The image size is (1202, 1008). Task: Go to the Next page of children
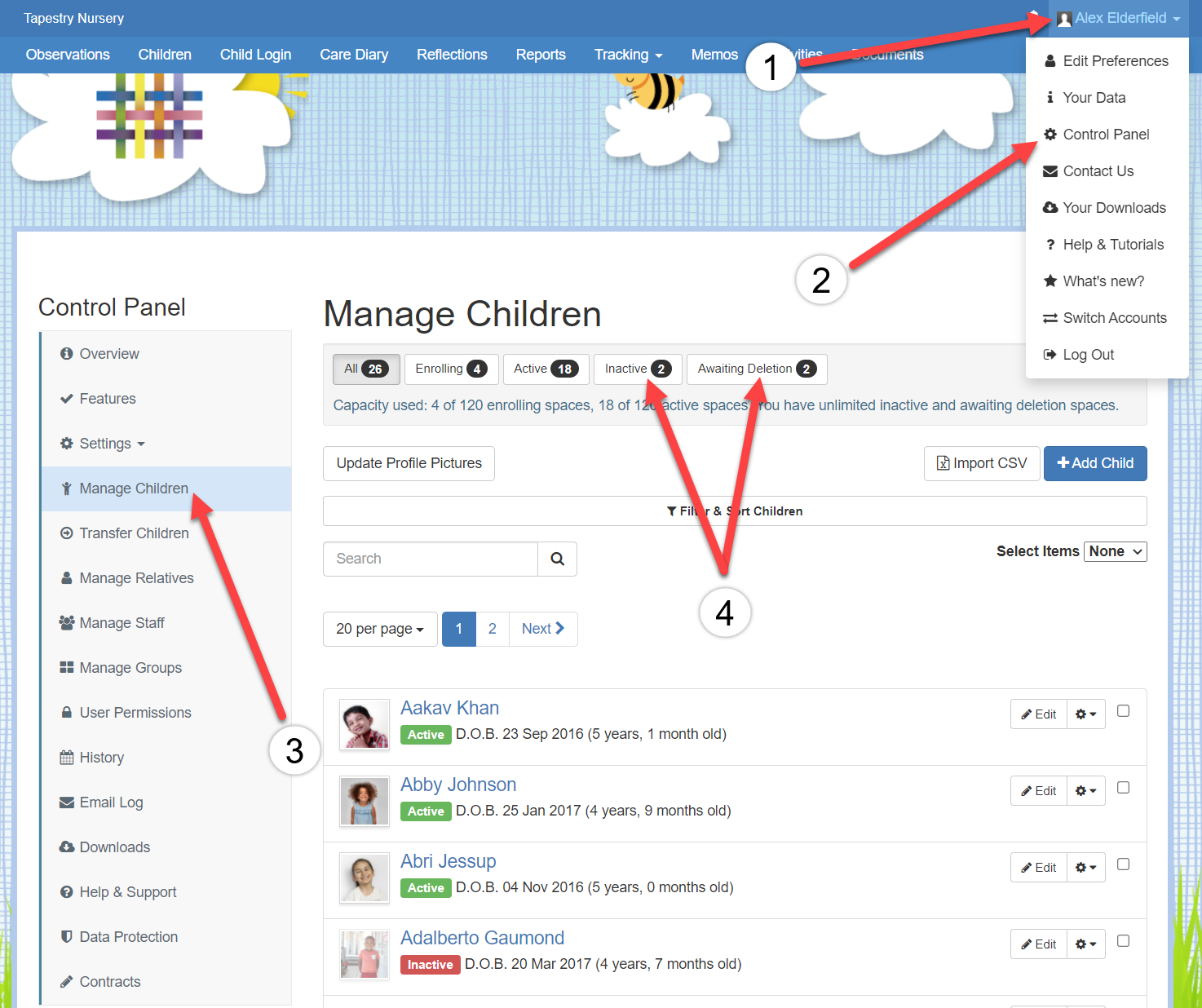point(543,629)
